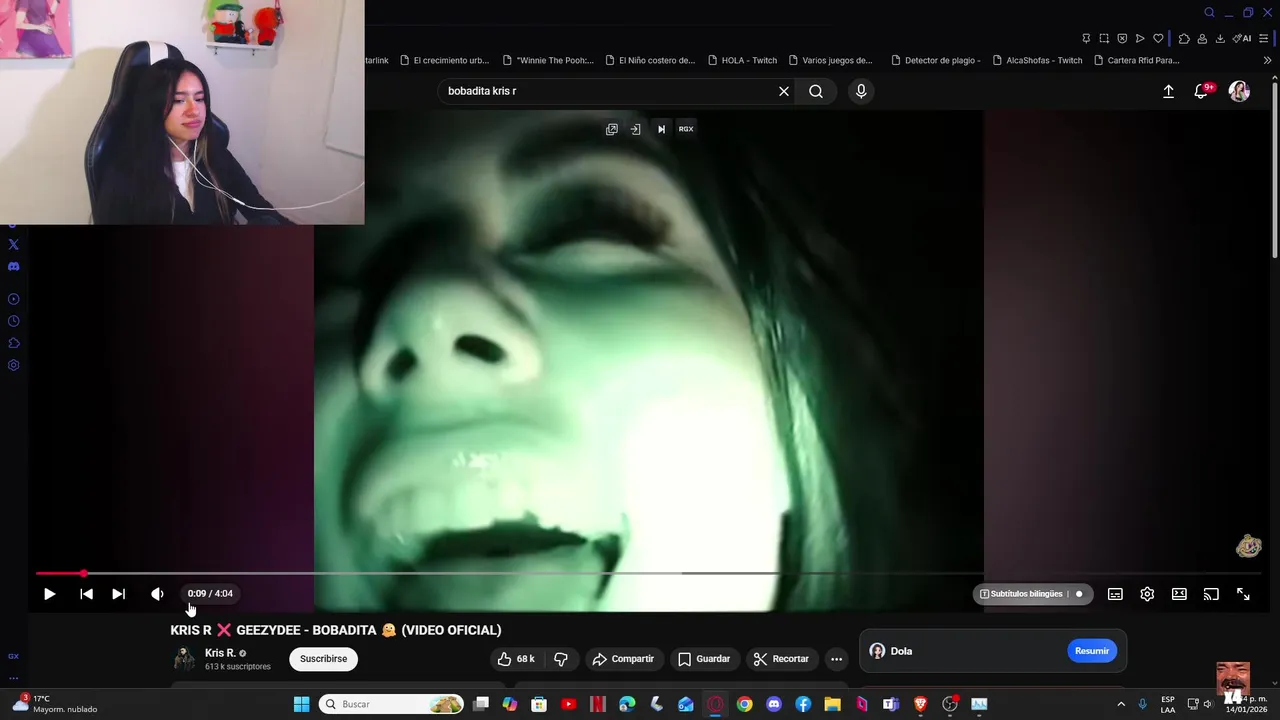Open Windows Start menu
1280x720 pixels.
(x=301, y=704)
